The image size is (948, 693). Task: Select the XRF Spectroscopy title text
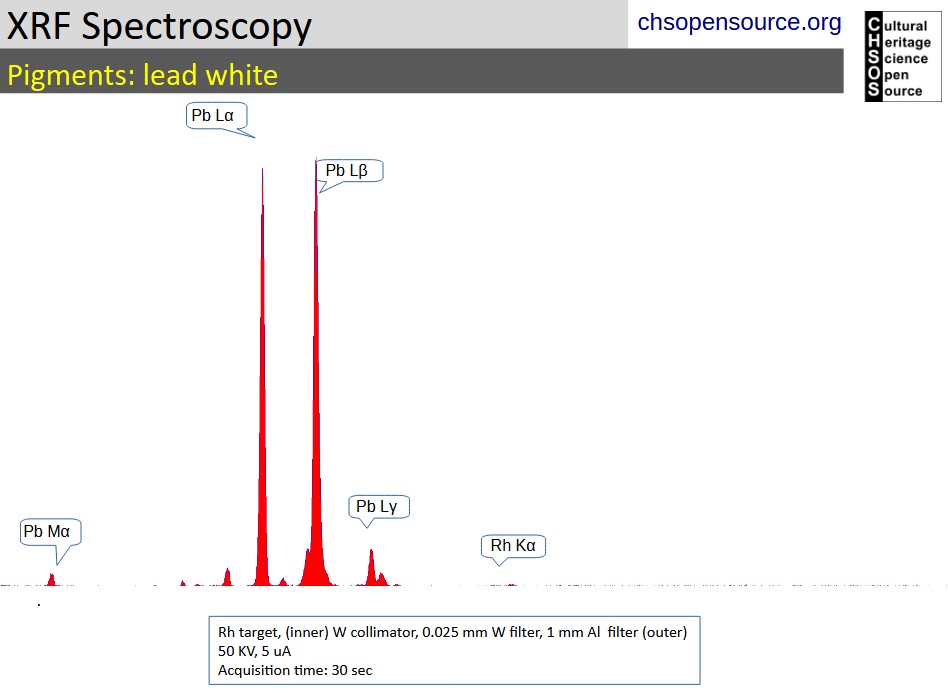[158, 27]
